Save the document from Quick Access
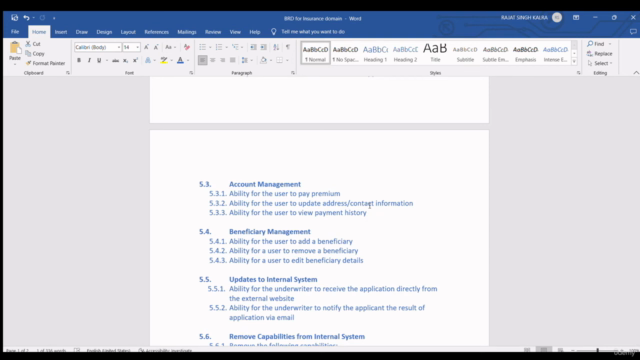Screen dimensions: 640x360 pyautogui.click(x=15, y=18)
